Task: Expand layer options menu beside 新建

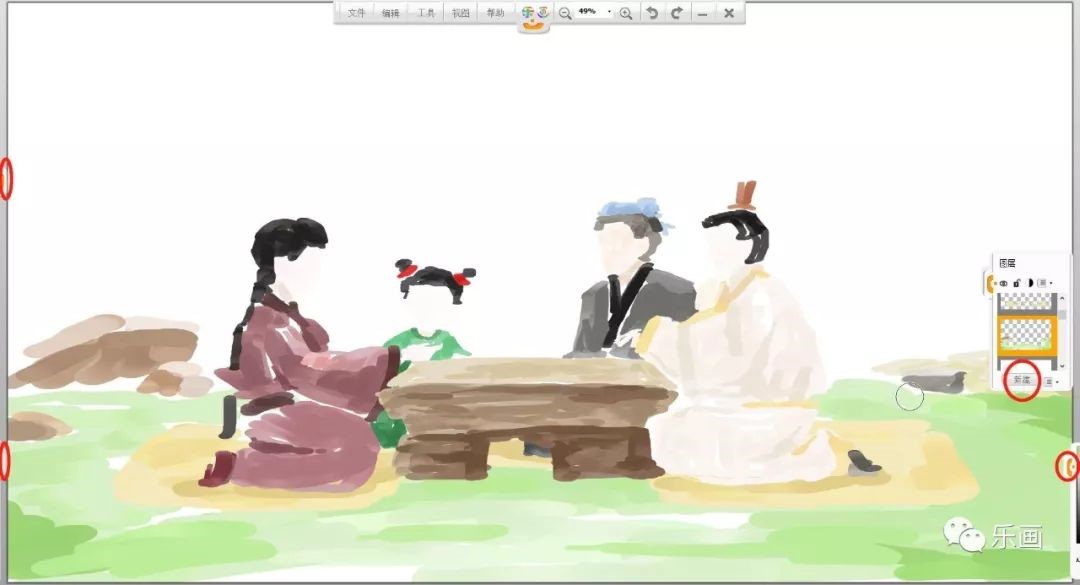Action: coord(1050,381)
